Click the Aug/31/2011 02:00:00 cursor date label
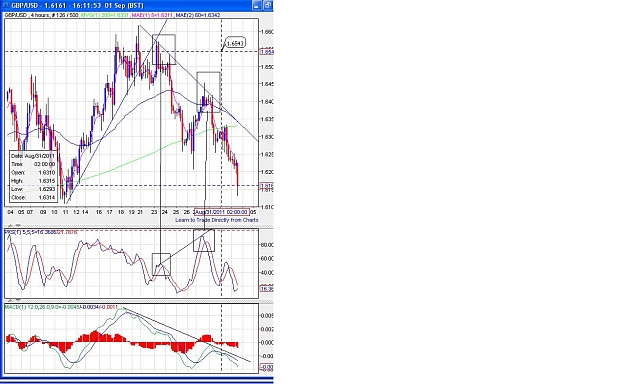This screenshot has width=625, height=384. coord(222,212)
